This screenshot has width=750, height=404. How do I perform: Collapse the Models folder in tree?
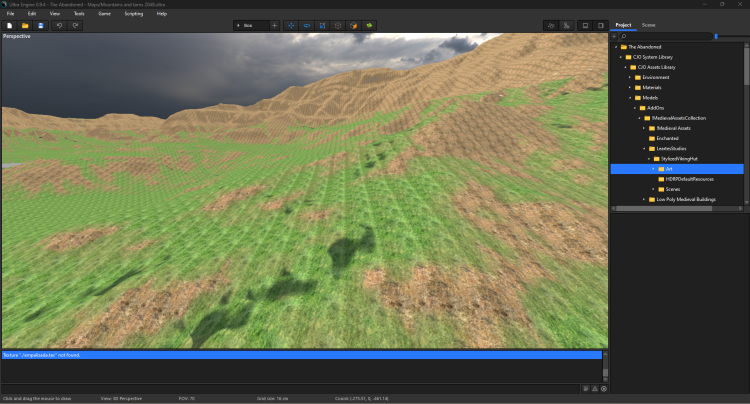tap(630, 98)
